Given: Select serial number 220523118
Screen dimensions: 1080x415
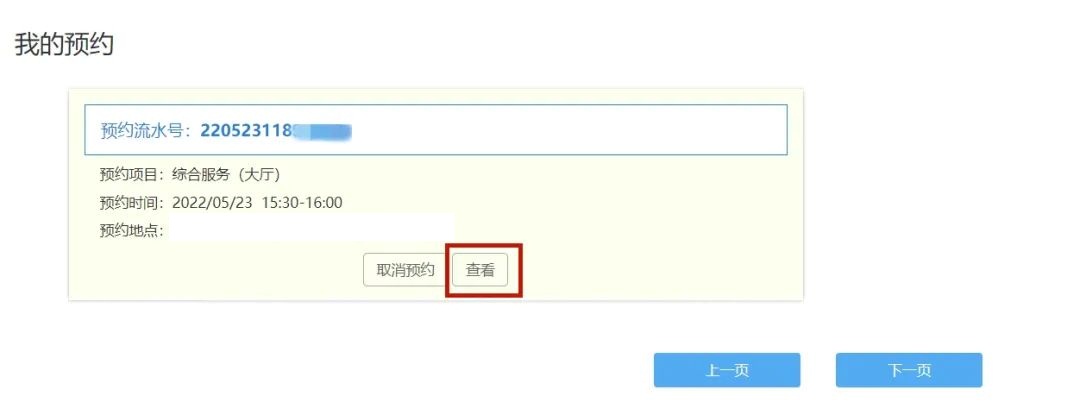Looking at the screenshot, I should [246, 131].
